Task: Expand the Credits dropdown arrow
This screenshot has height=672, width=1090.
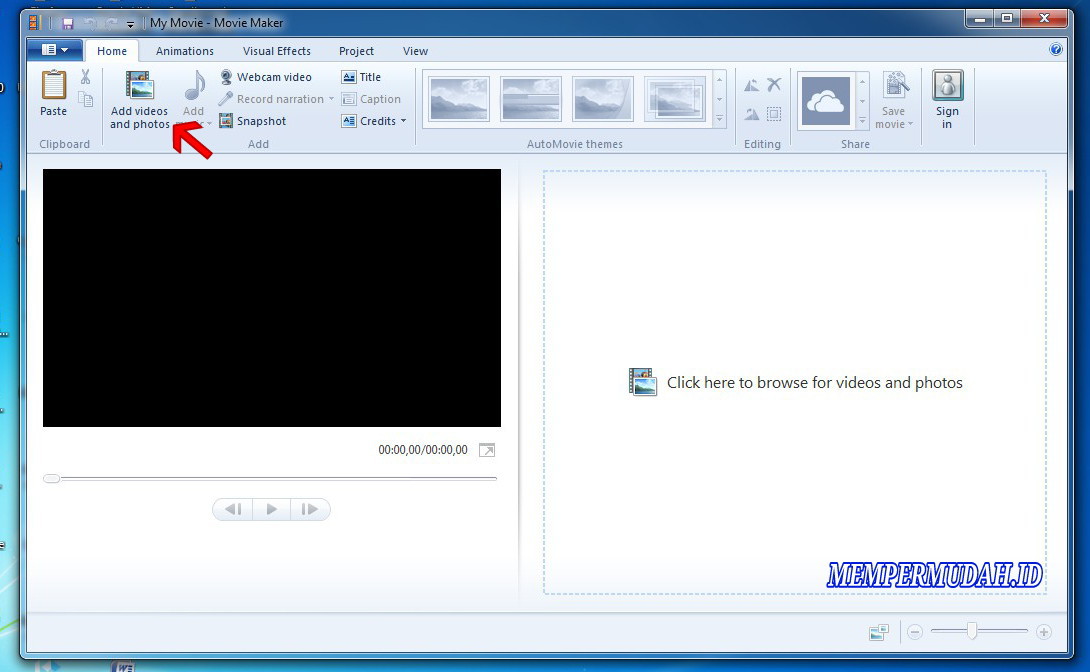Action: pyautogui.click(x=403, y=121)
